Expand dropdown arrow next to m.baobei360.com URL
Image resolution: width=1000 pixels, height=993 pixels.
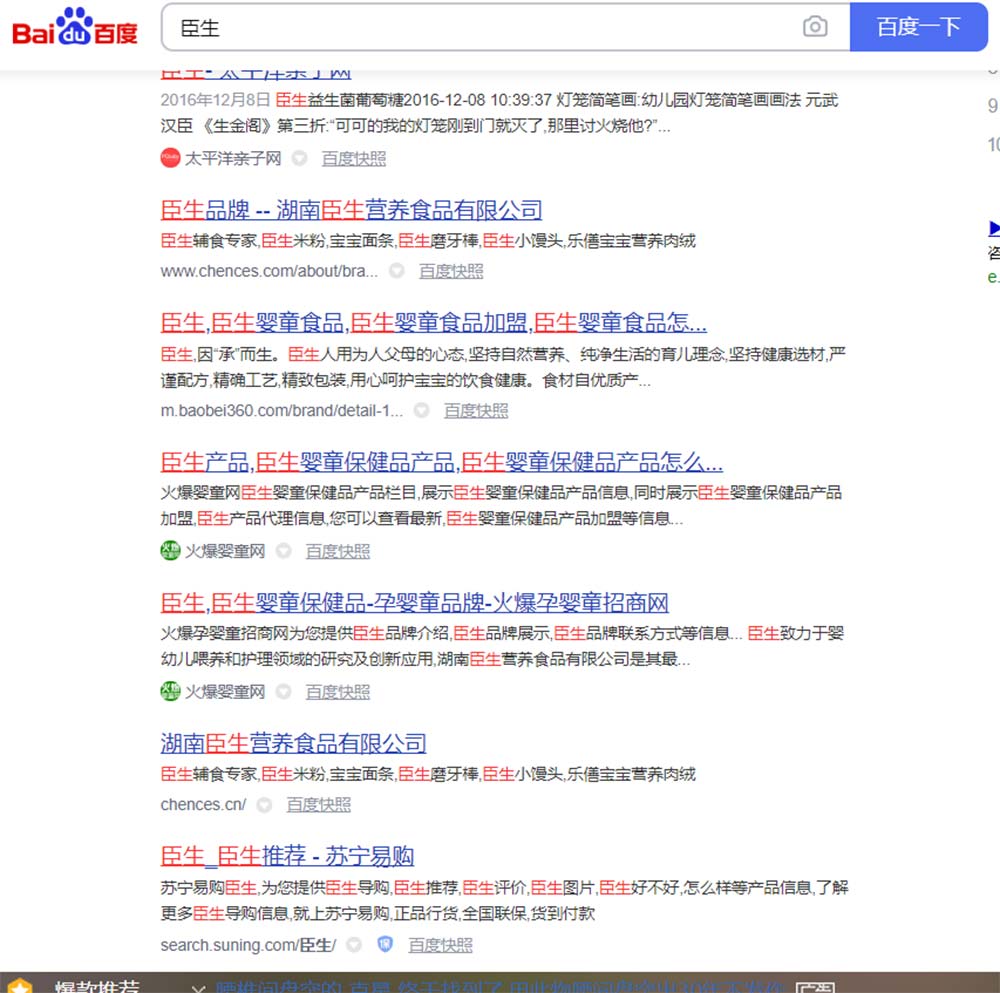pos(422,411)
